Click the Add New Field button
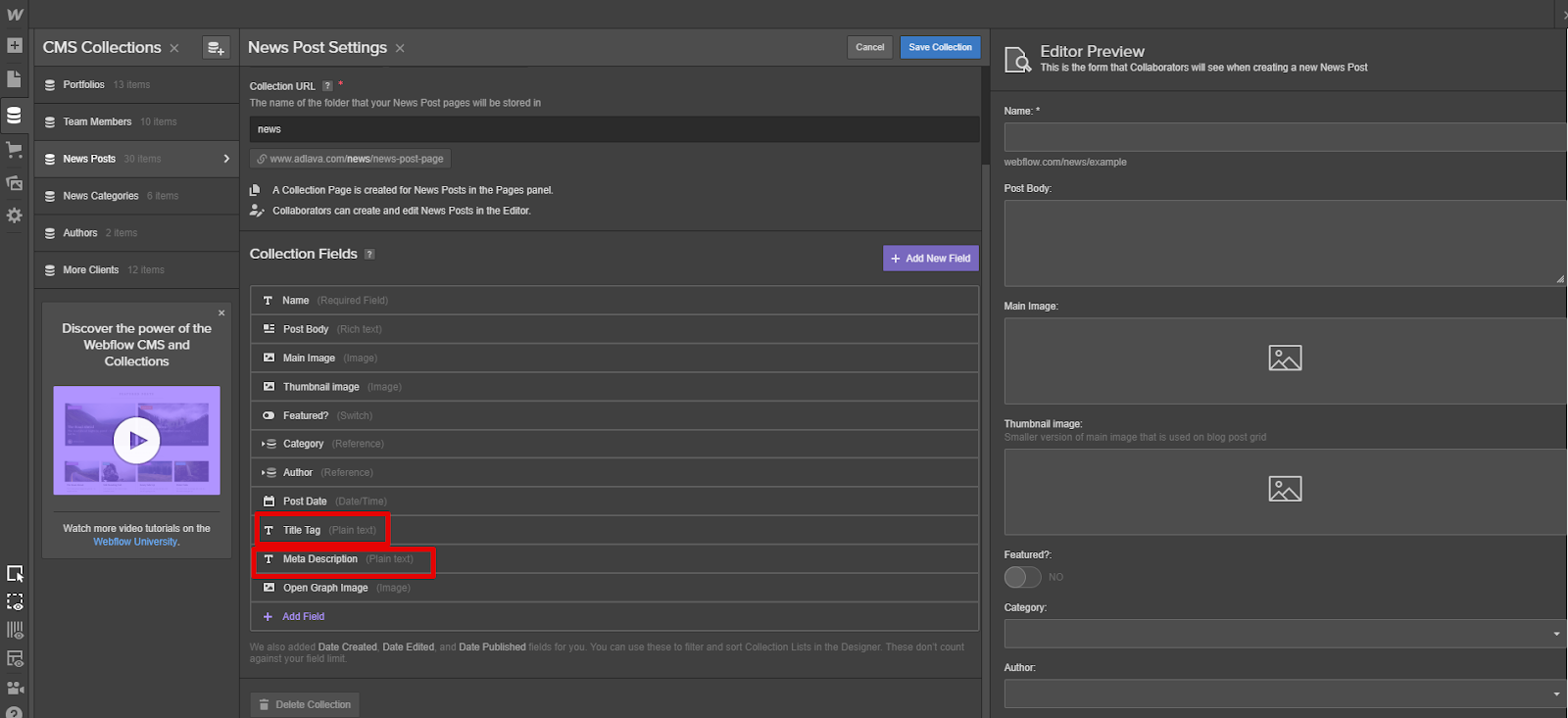This screenshot has height=718, width=1568. 930,259
